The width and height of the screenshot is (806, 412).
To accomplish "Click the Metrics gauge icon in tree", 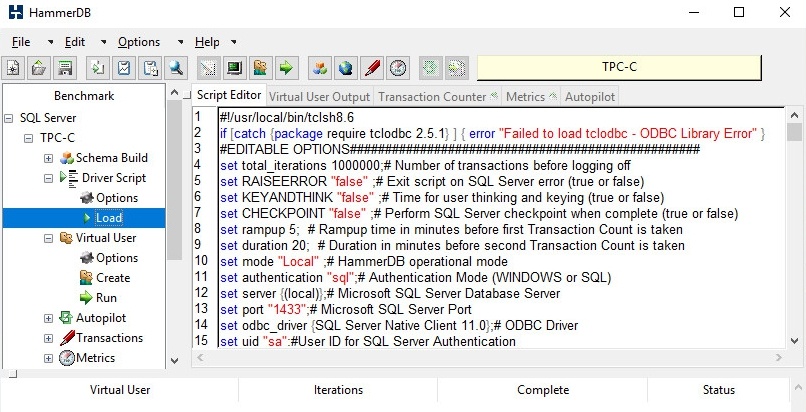I will (67, 358).
